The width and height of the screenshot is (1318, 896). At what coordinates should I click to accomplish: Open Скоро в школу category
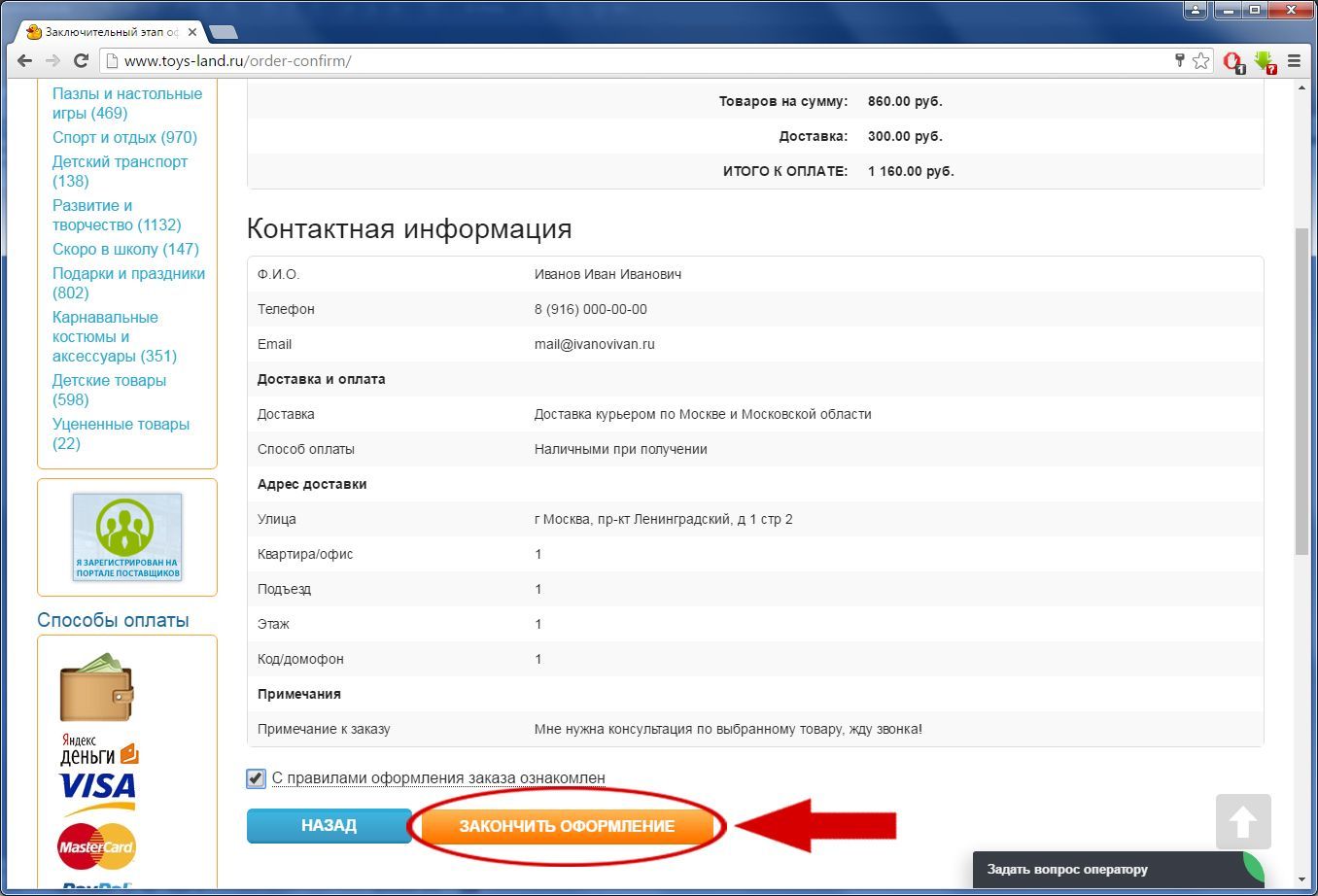125,249
